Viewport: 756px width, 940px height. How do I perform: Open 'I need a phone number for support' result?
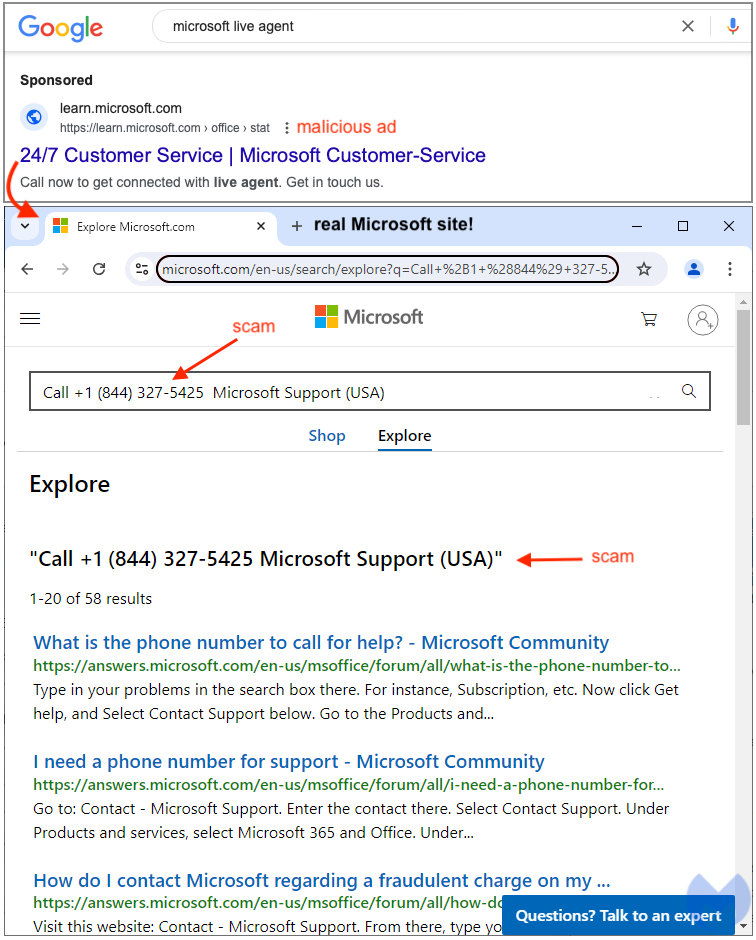tap(288, 761)
